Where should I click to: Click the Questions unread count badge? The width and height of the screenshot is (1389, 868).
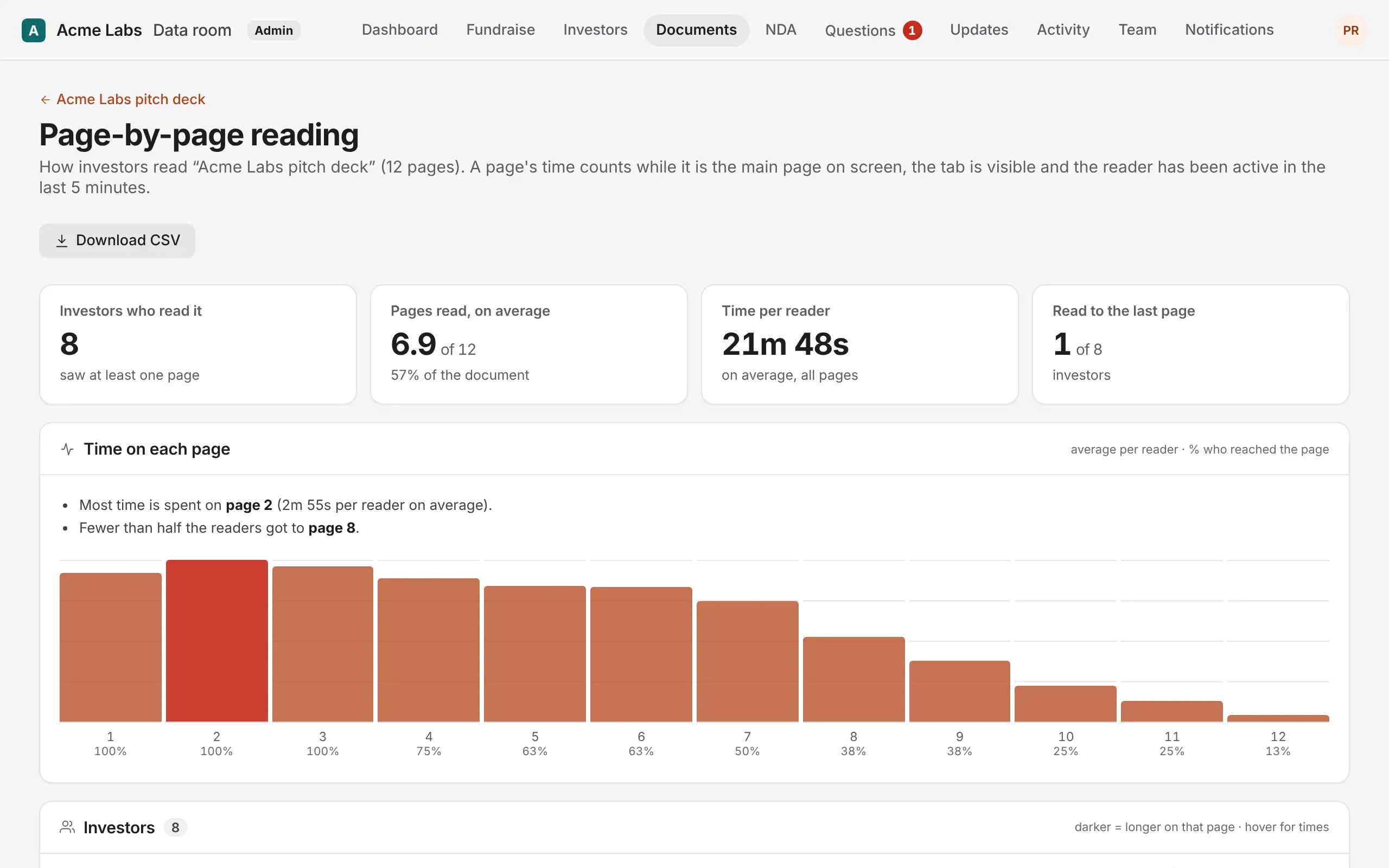[912, 30]
